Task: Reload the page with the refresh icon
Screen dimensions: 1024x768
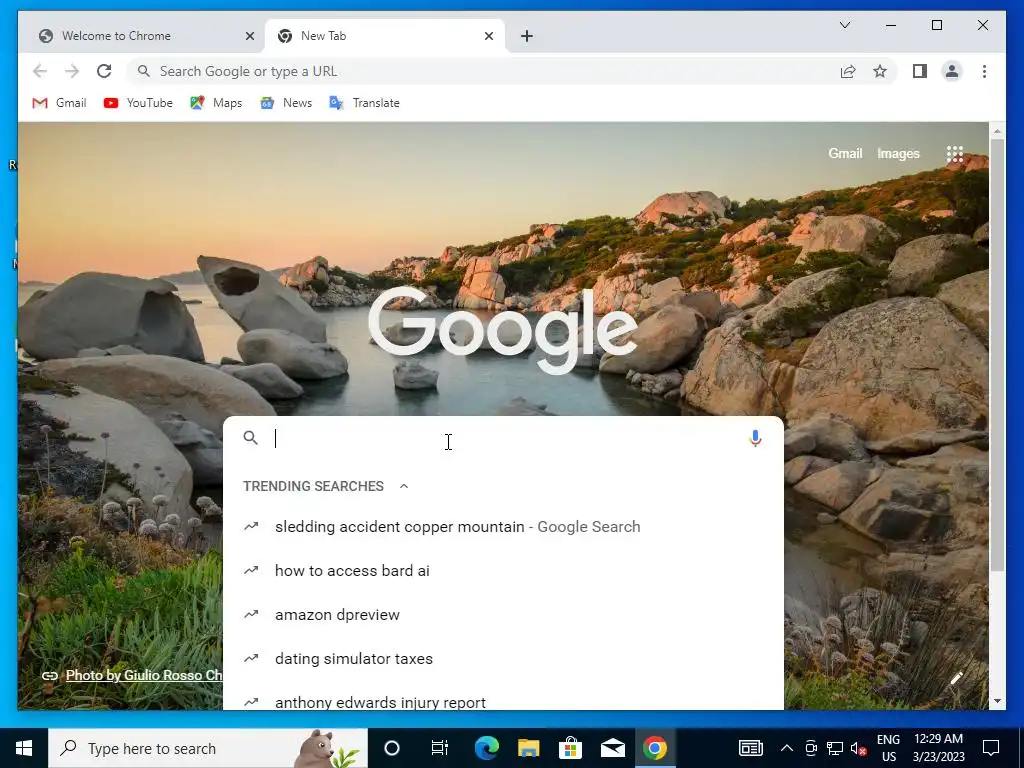Action: [104, 71]
